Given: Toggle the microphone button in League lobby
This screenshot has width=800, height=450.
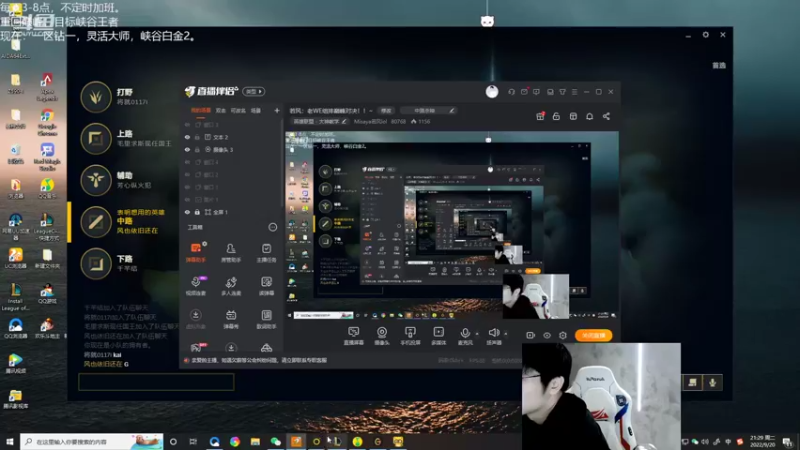Looking at the screenshot, I should coord(713,383).
